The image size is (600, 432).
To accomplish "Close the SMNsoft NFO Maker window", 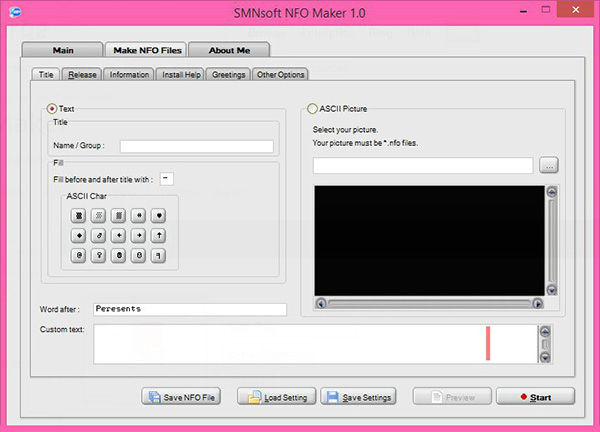I will (x=576, y=10).
